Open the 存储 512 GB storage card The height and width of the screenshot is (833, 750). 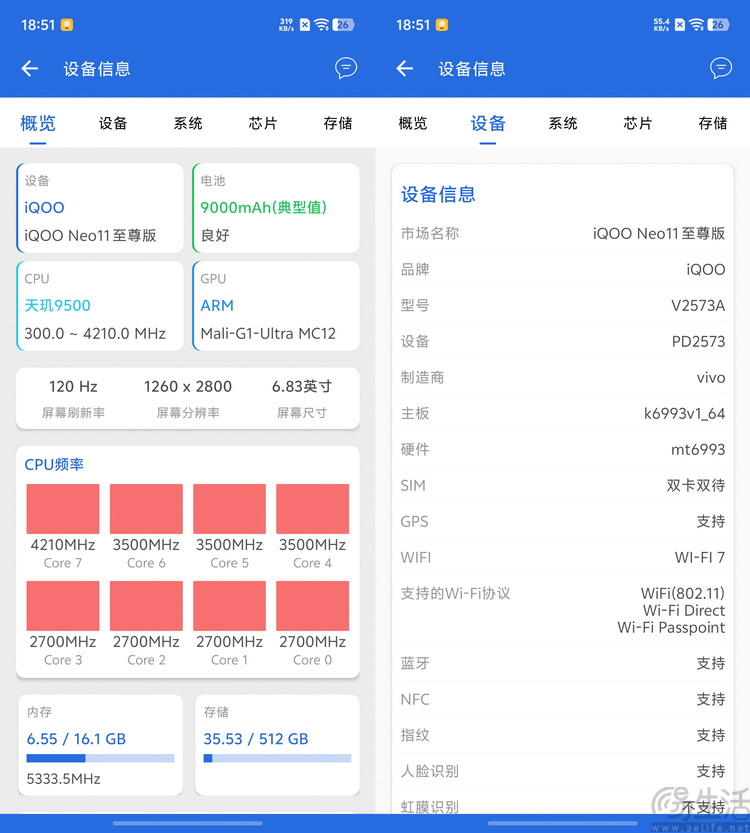277,745
